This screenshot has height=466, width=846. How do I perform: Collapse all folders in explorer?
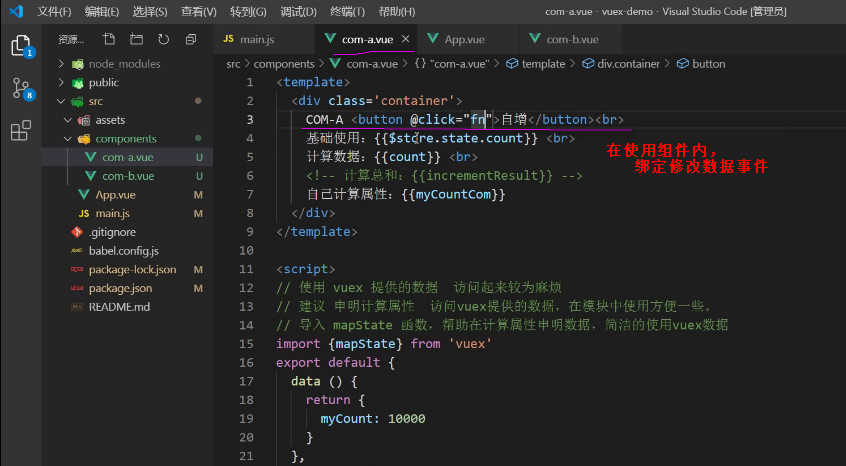click(190, 39)
